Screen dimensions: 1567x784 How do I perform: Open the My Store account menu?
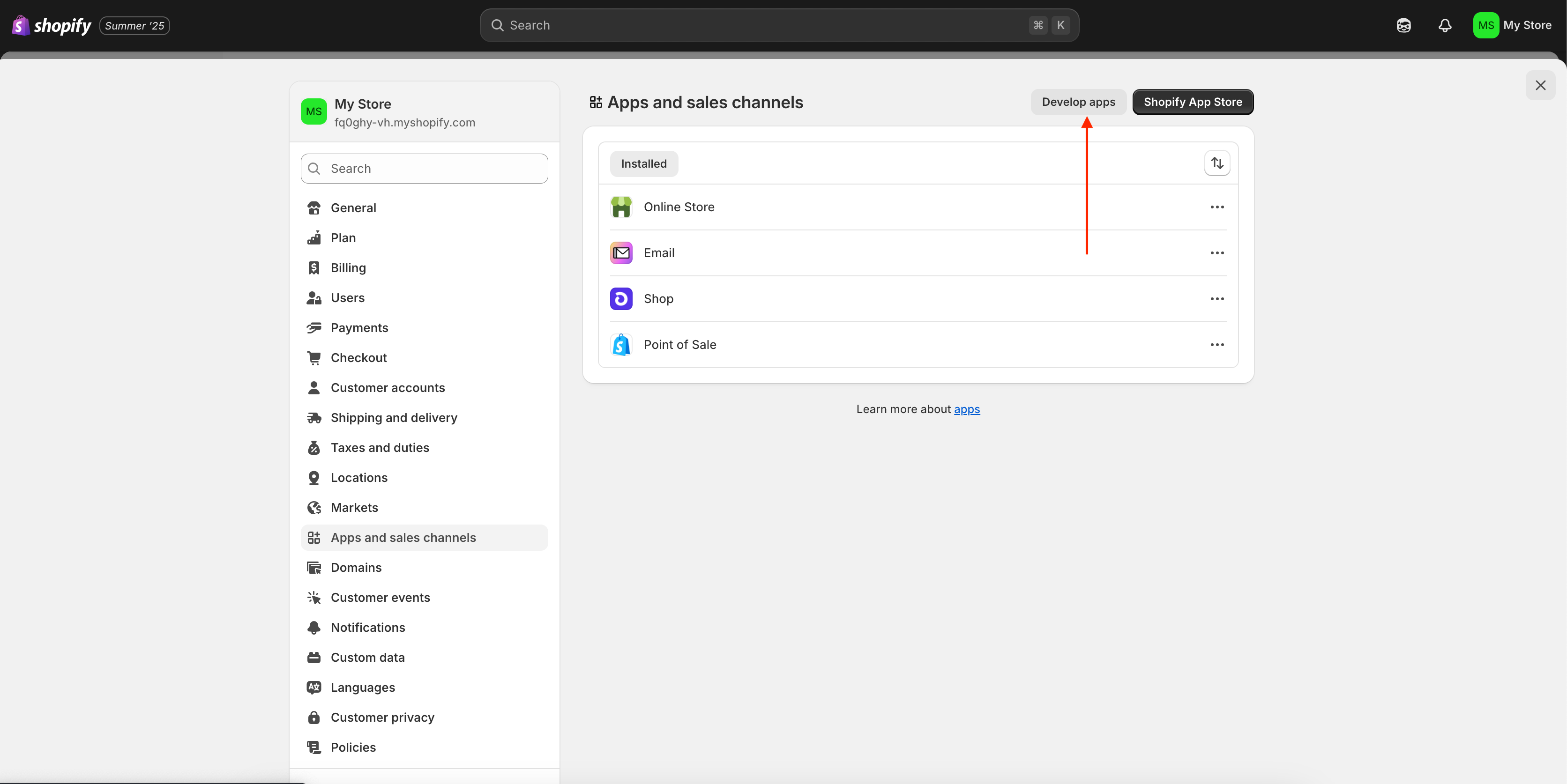[x=1512, y=26]
